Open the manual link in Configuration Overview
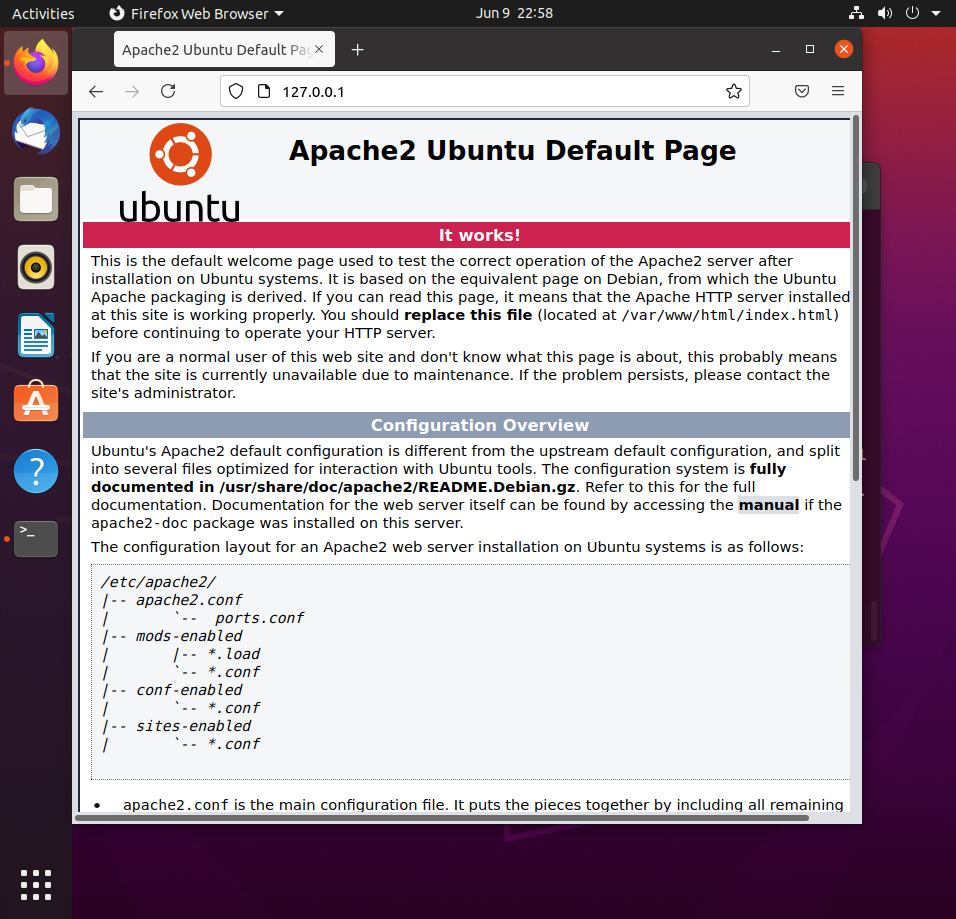Screen dimensions: 956x919 pos(768,505)
